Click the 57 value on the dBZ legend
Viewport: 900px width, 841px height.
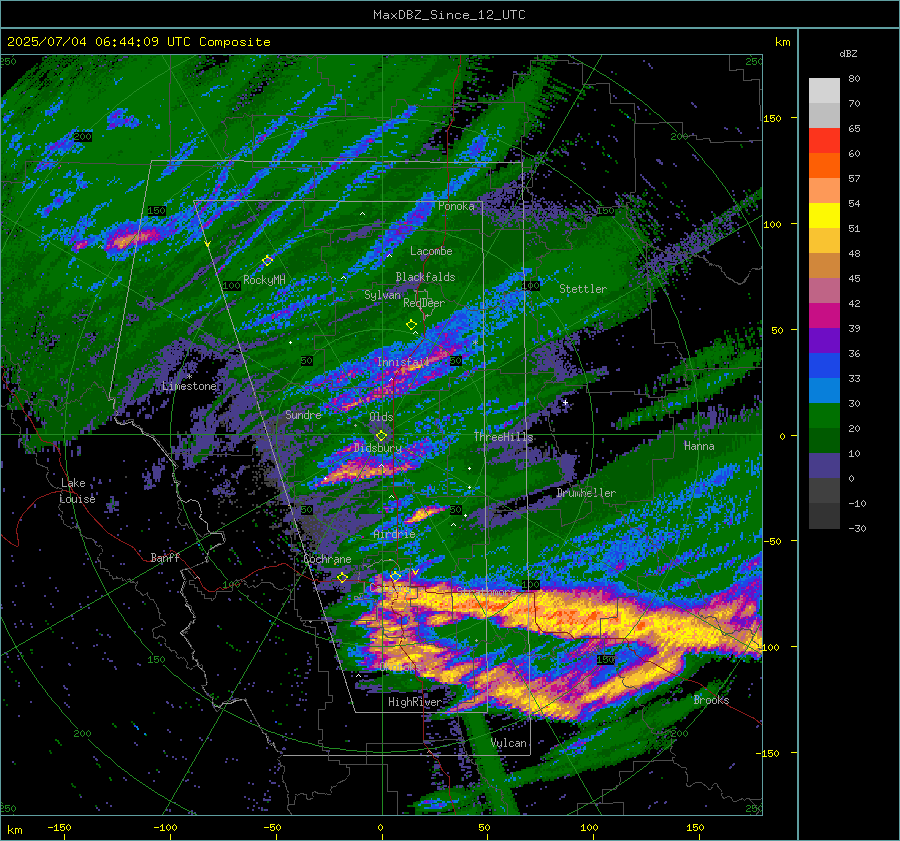click(x=854, y=179)
